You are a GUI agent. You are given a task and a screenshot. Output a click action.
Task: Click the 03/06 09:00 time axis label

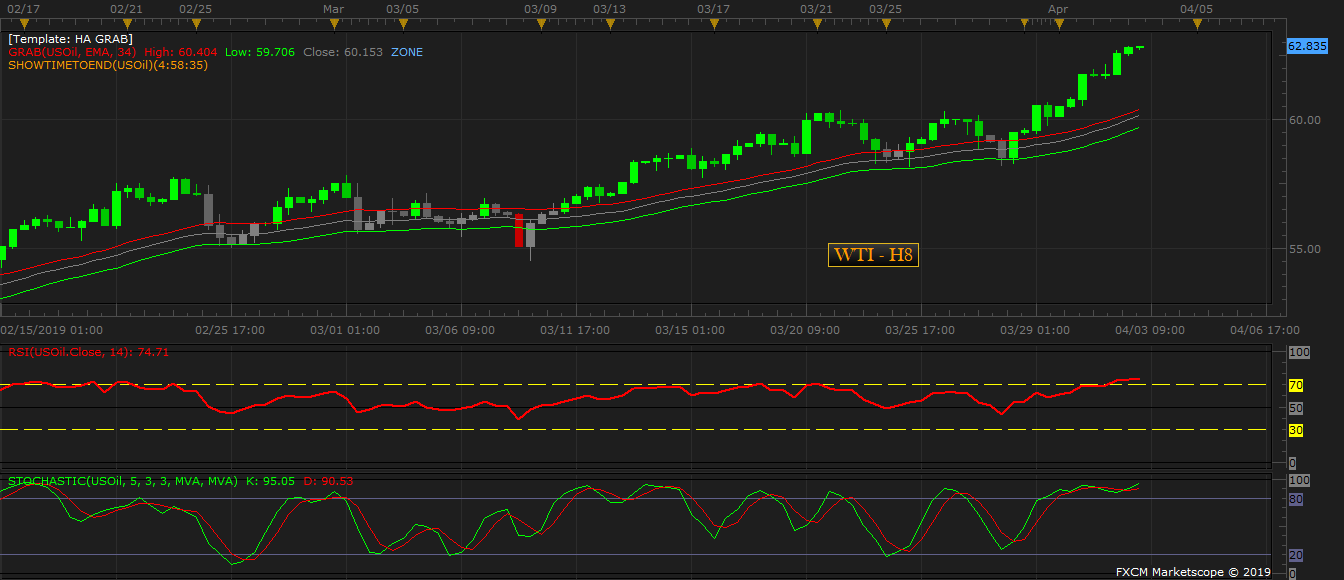(x=460, y=329)
